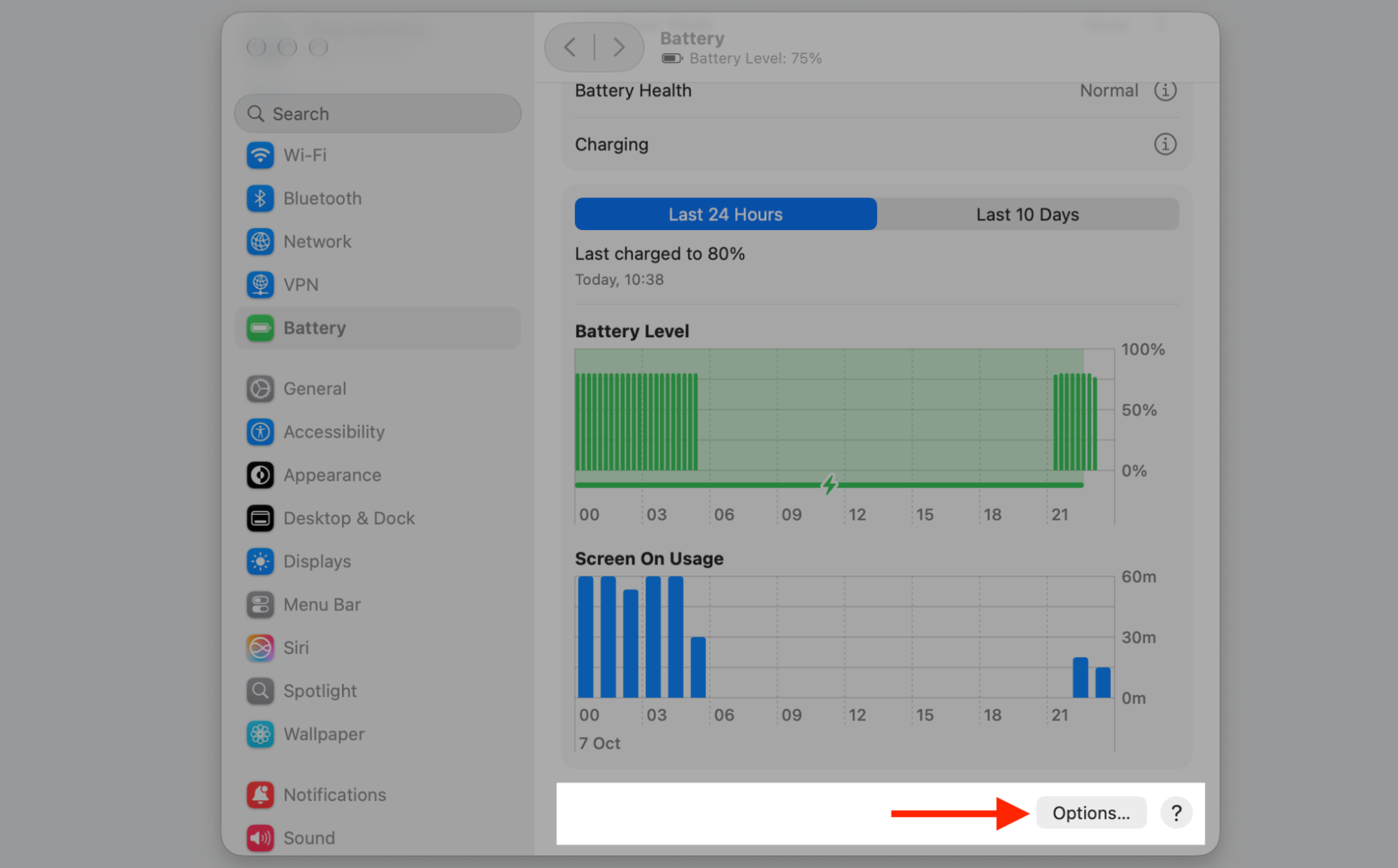Go back with the left chevron
The height and width of the screenshot is (868, 1398).
[x=570, y=48]
